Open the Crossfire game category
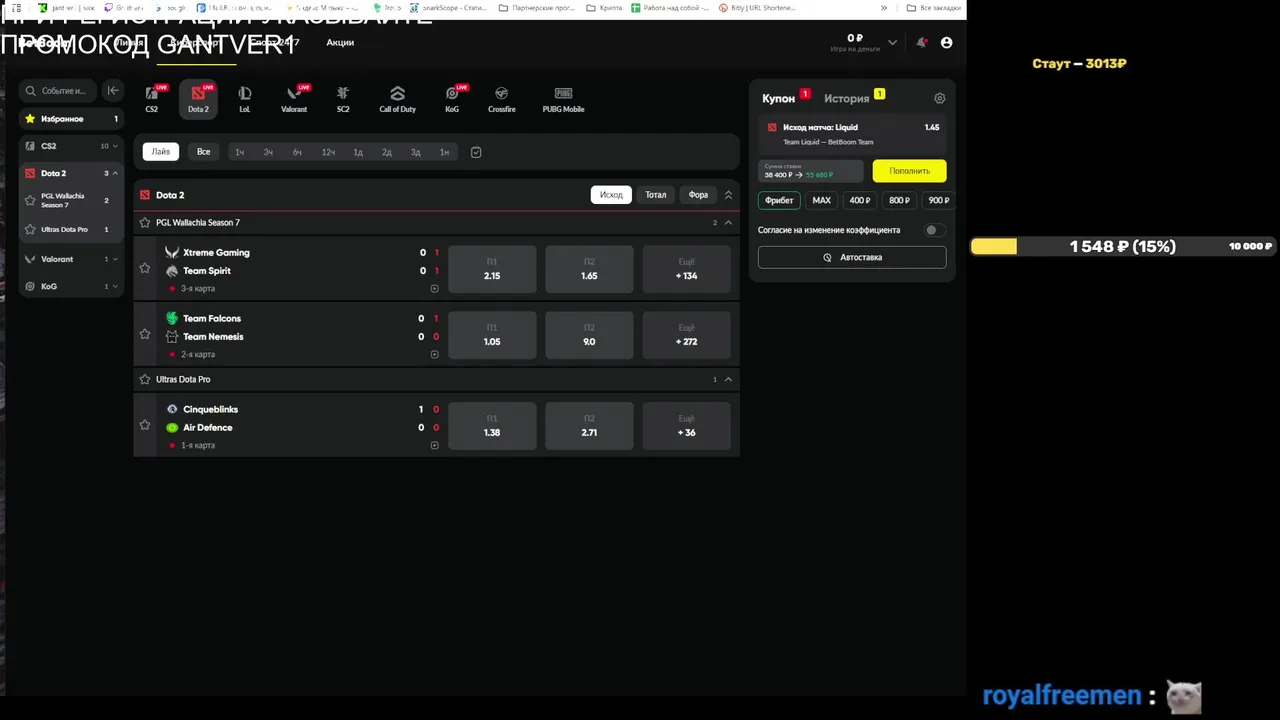 tap(502, 99)
